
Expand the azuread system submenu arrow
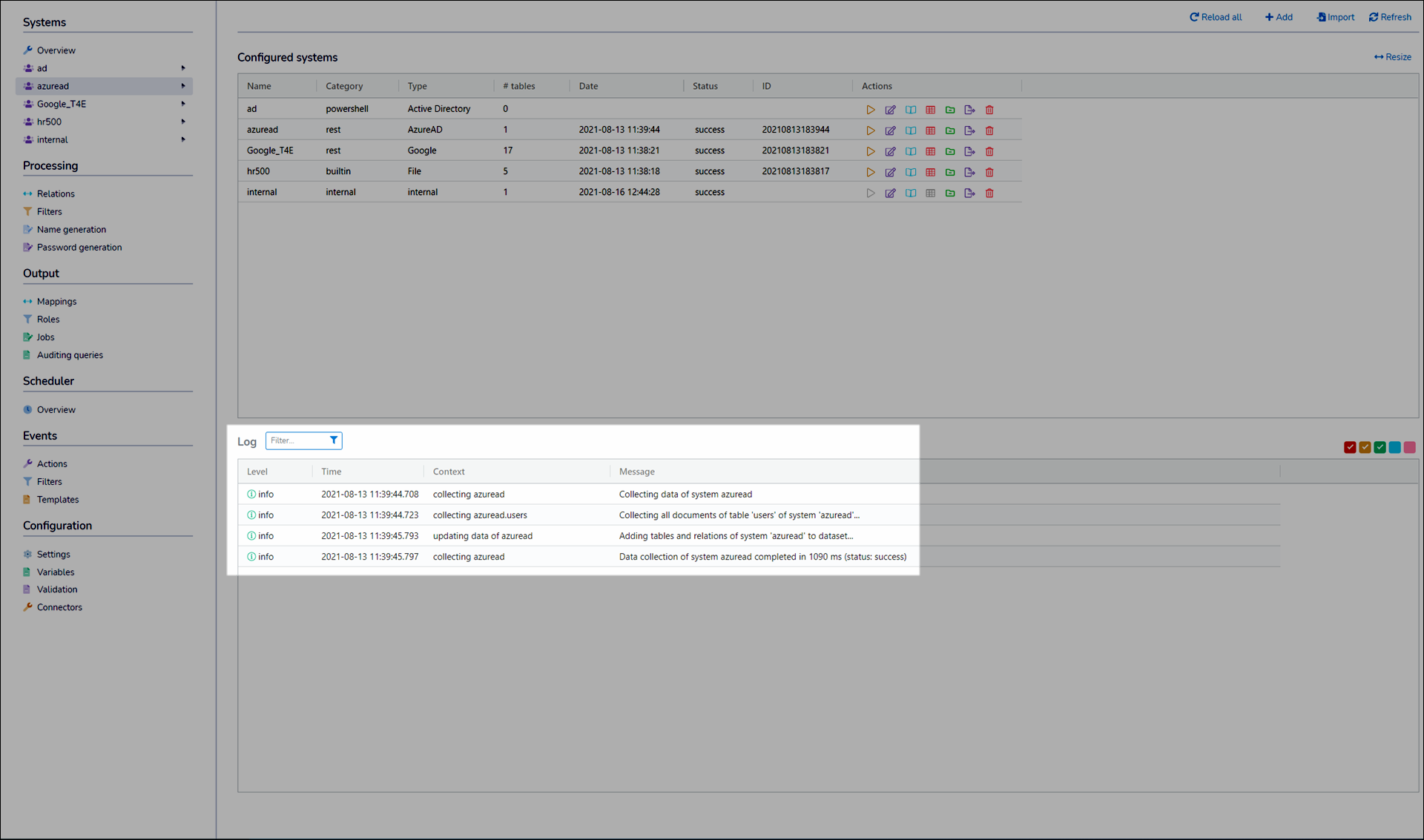183,86
